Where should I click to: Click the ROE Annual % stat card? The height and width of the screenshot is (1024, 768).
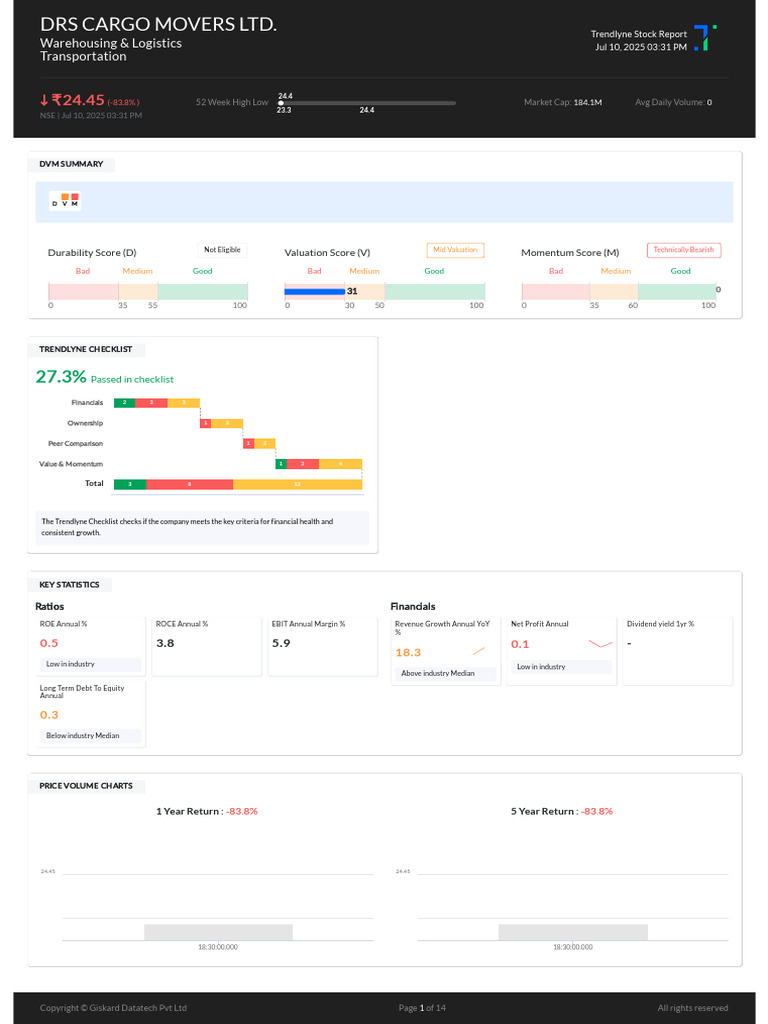click(90, 647)
